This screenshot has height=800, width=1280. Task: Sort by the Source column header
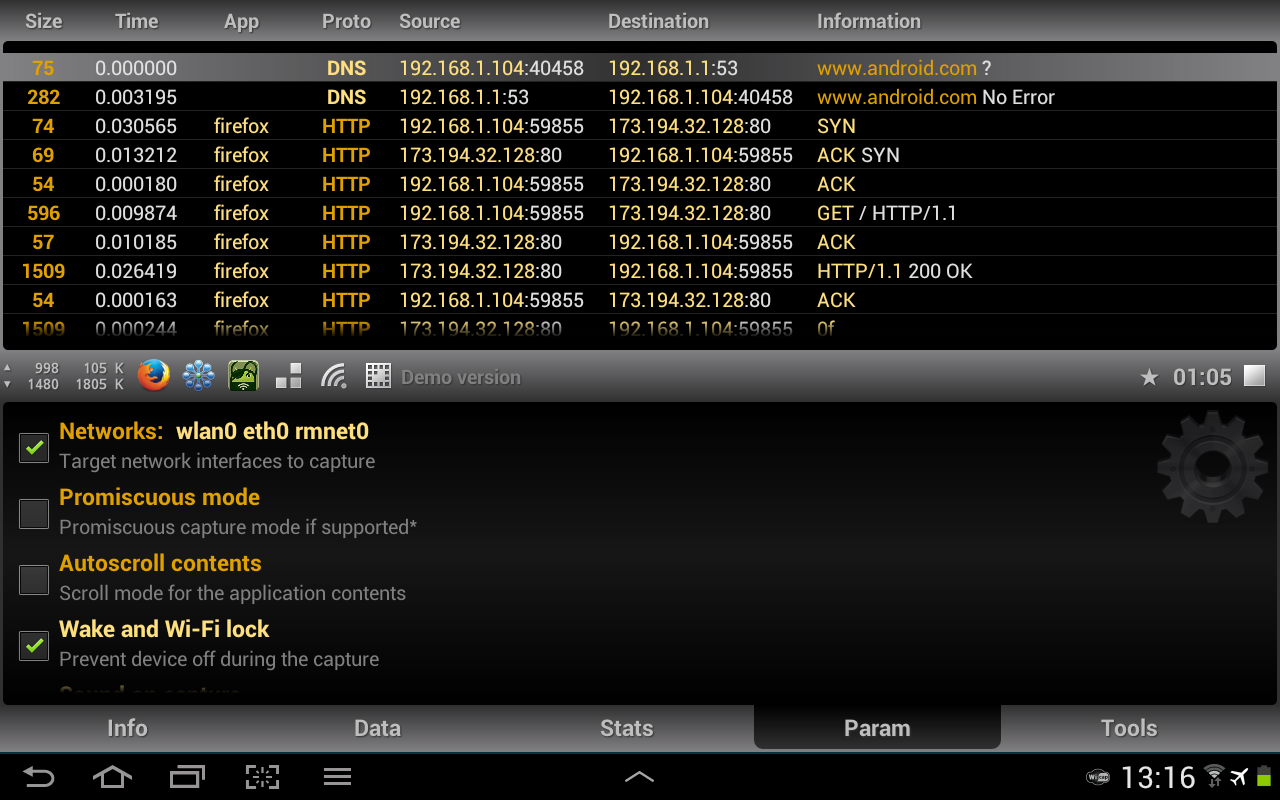pos(429,21)
